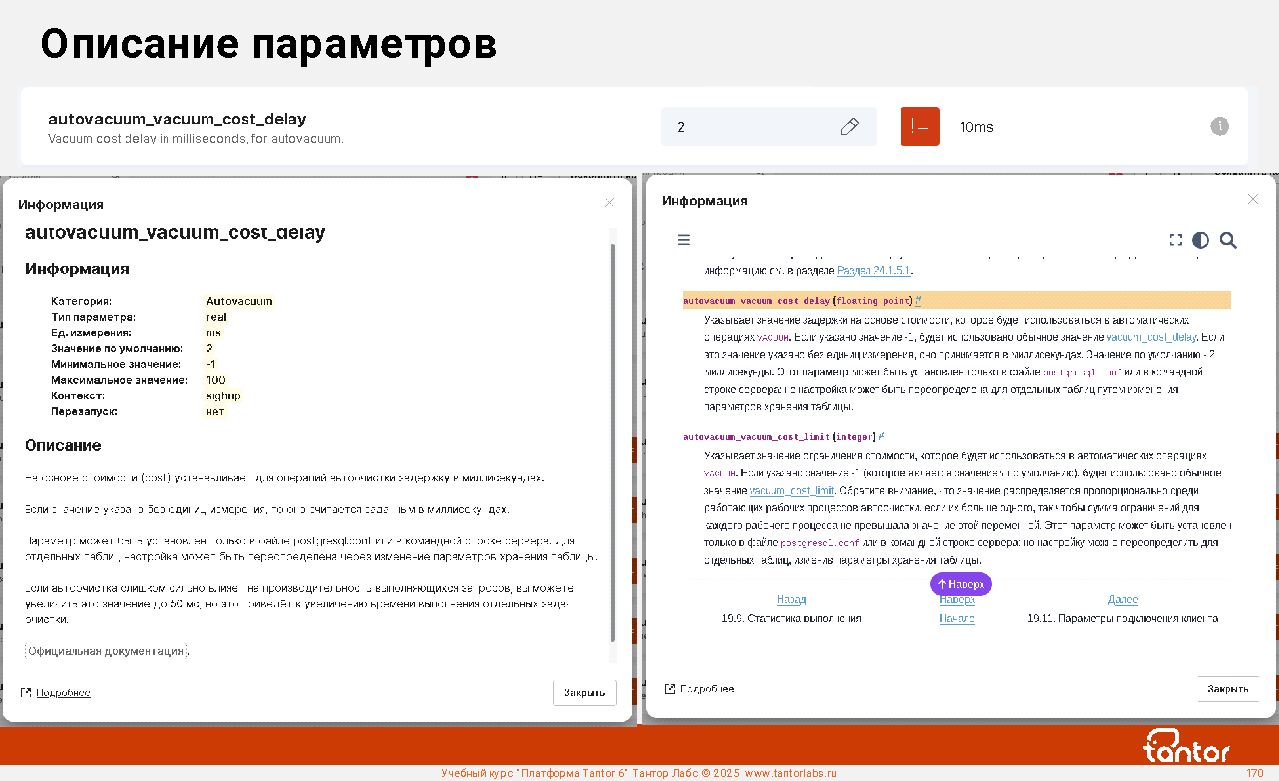Click the Официальная документация link
1279x781 pixels.
tap(107, 652)
